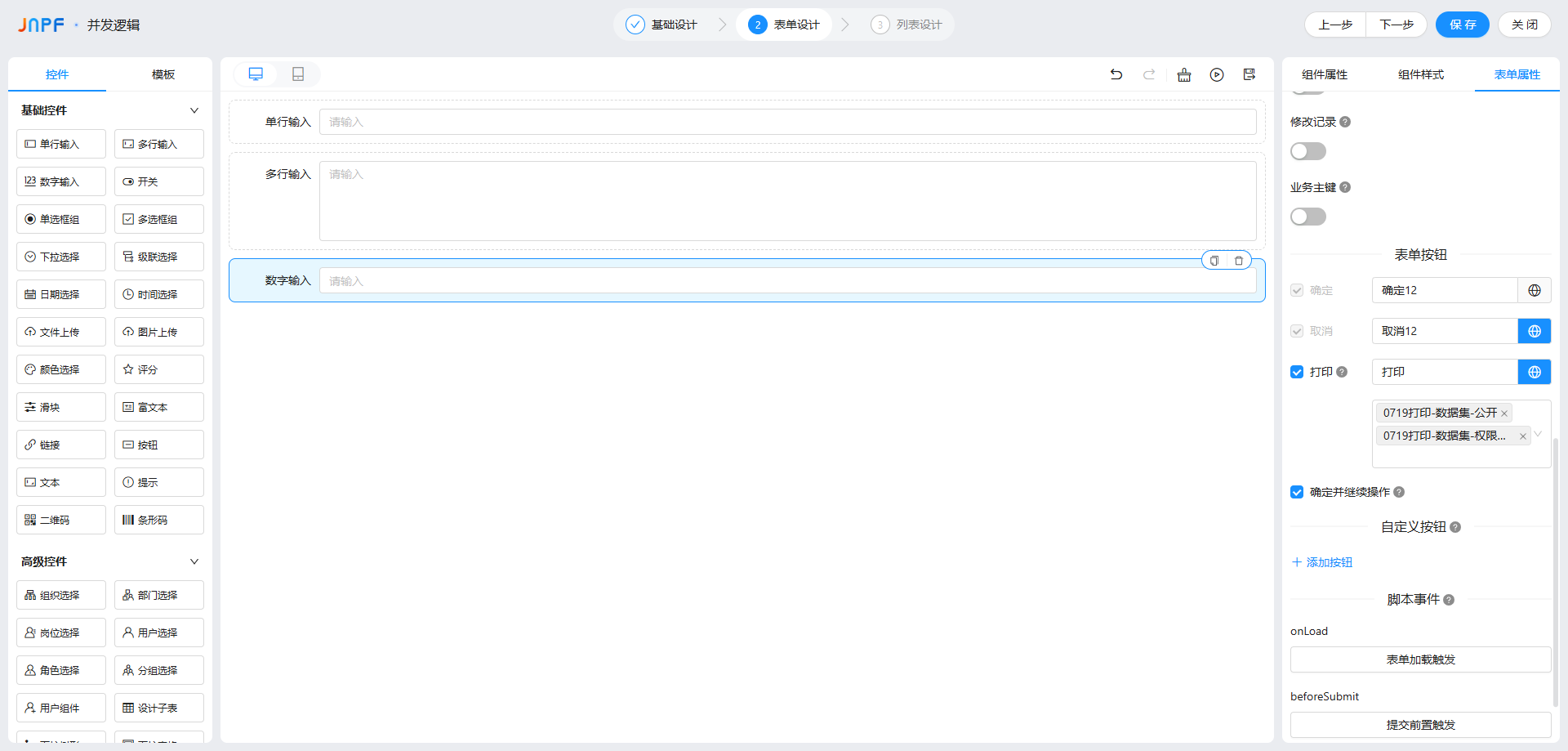Click 表单加载触发 onLoad button
This screenshot has width=1568, height=751.
pyautogui.click(x=1420, y=659)
